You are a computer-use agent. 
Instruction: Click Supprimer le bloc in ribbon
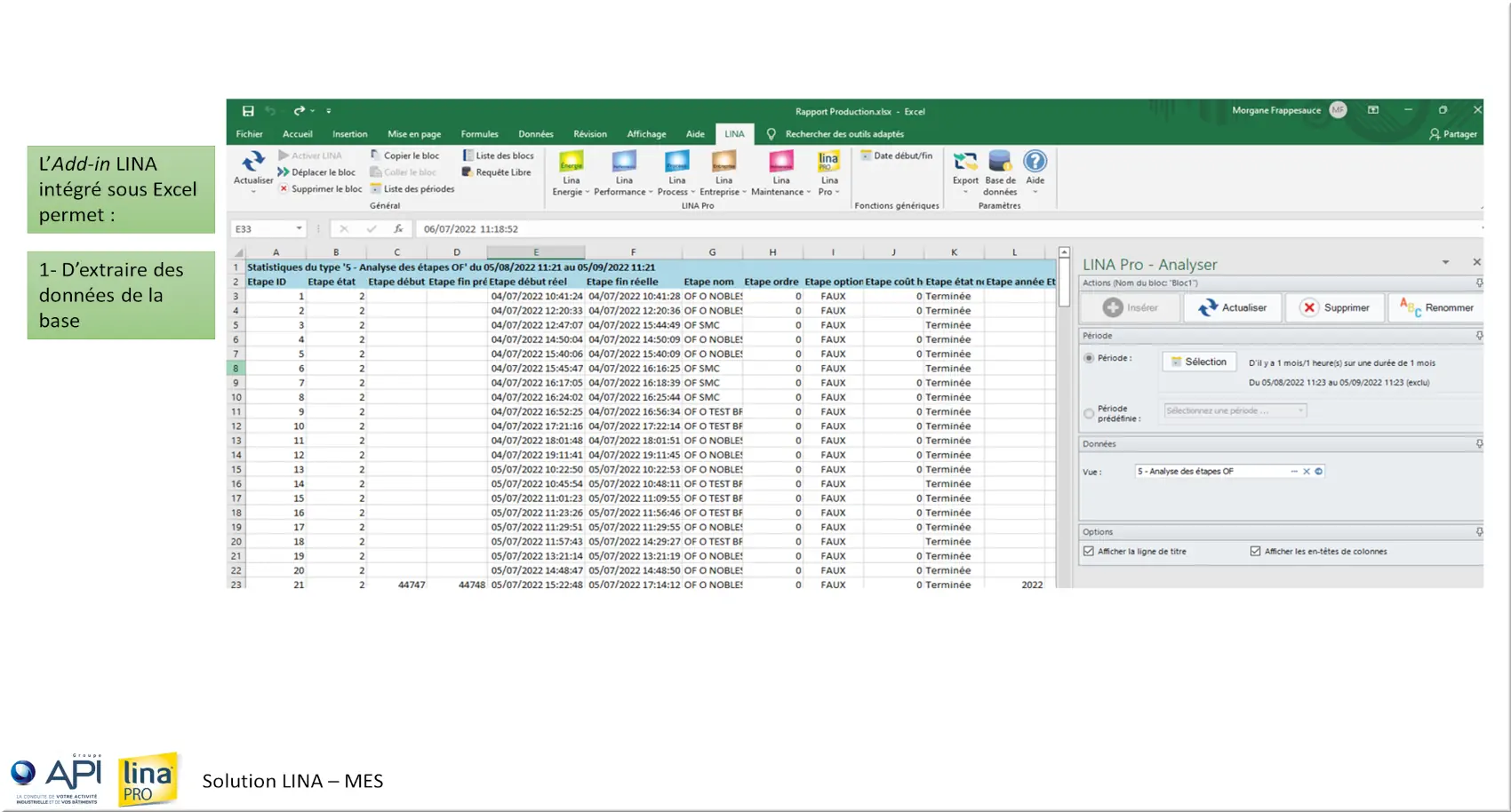pyautogui.click(x=320, y=189)
